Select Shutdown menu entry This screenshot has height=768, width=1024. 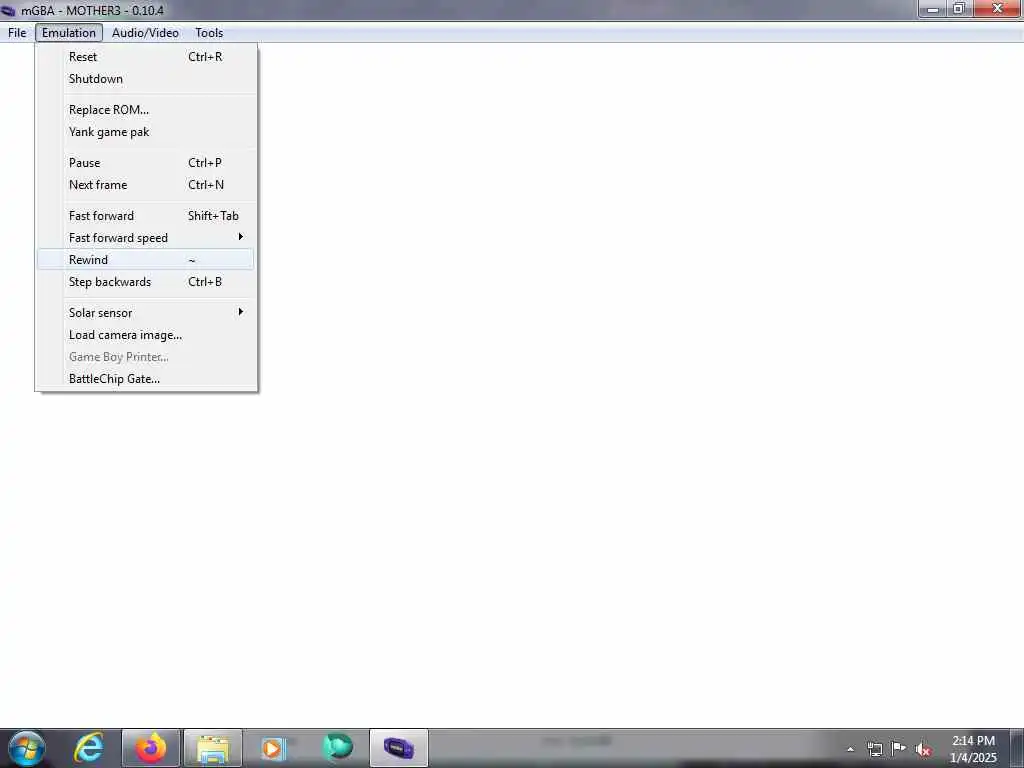coord(146,79)
